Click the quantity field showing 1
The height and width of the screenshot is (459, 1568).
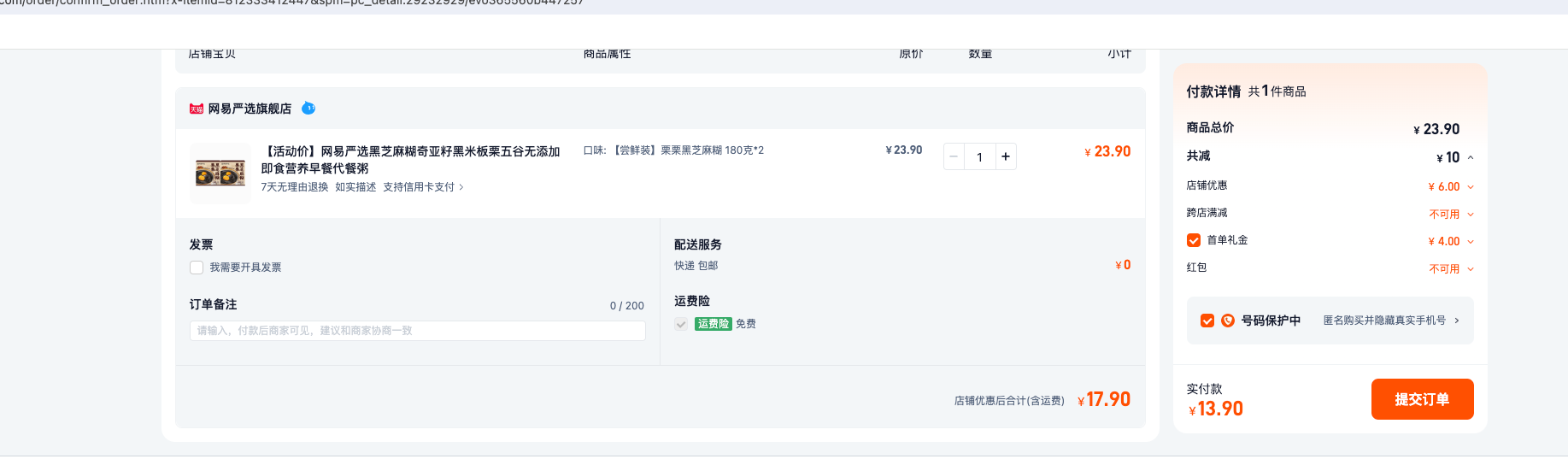pyautogui.click(x=980, y=156)
